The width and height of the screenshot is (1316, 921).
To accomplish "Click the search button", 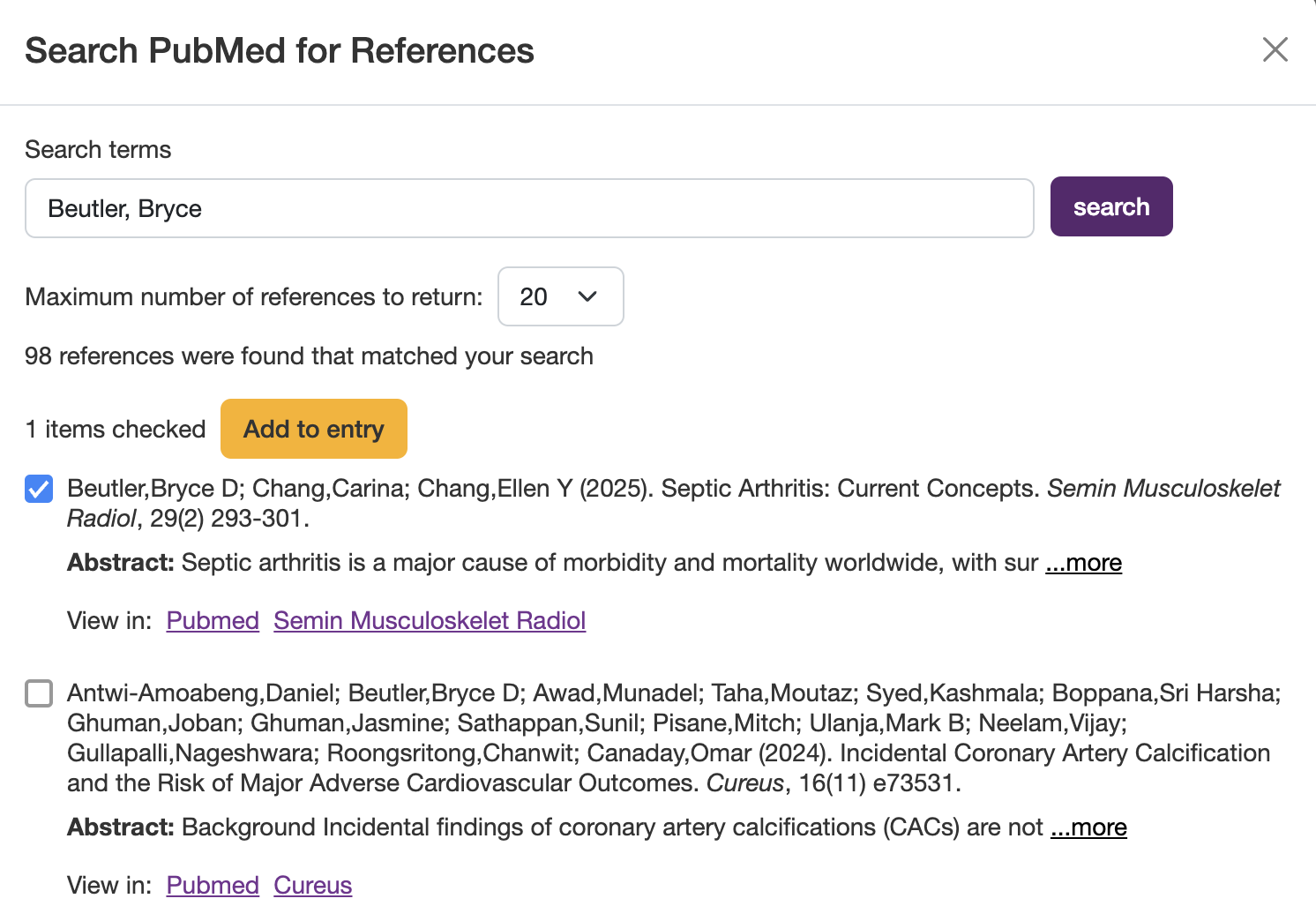I will pos(1110,206).
